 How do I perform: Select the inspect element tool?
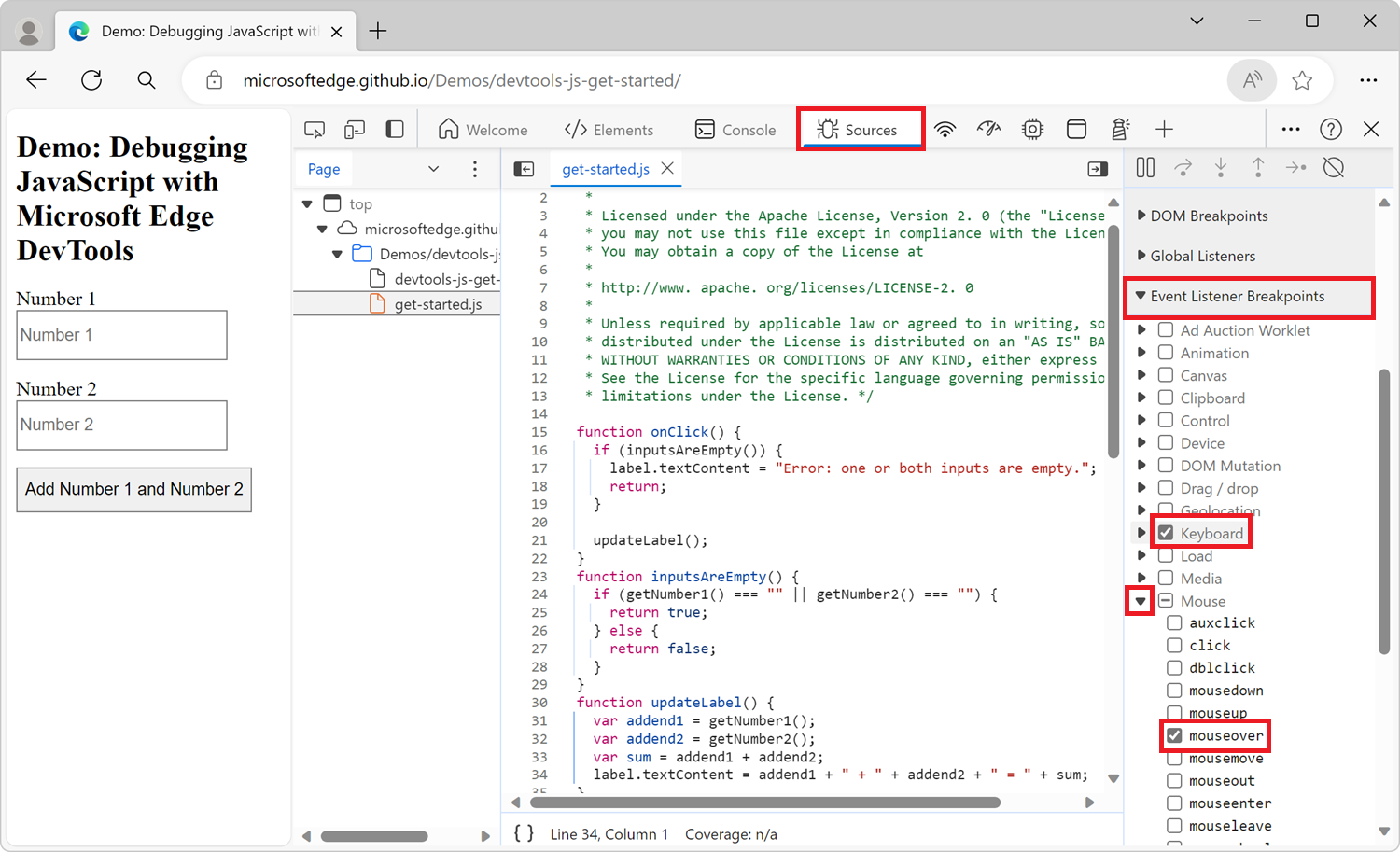[x=315, y=128]
